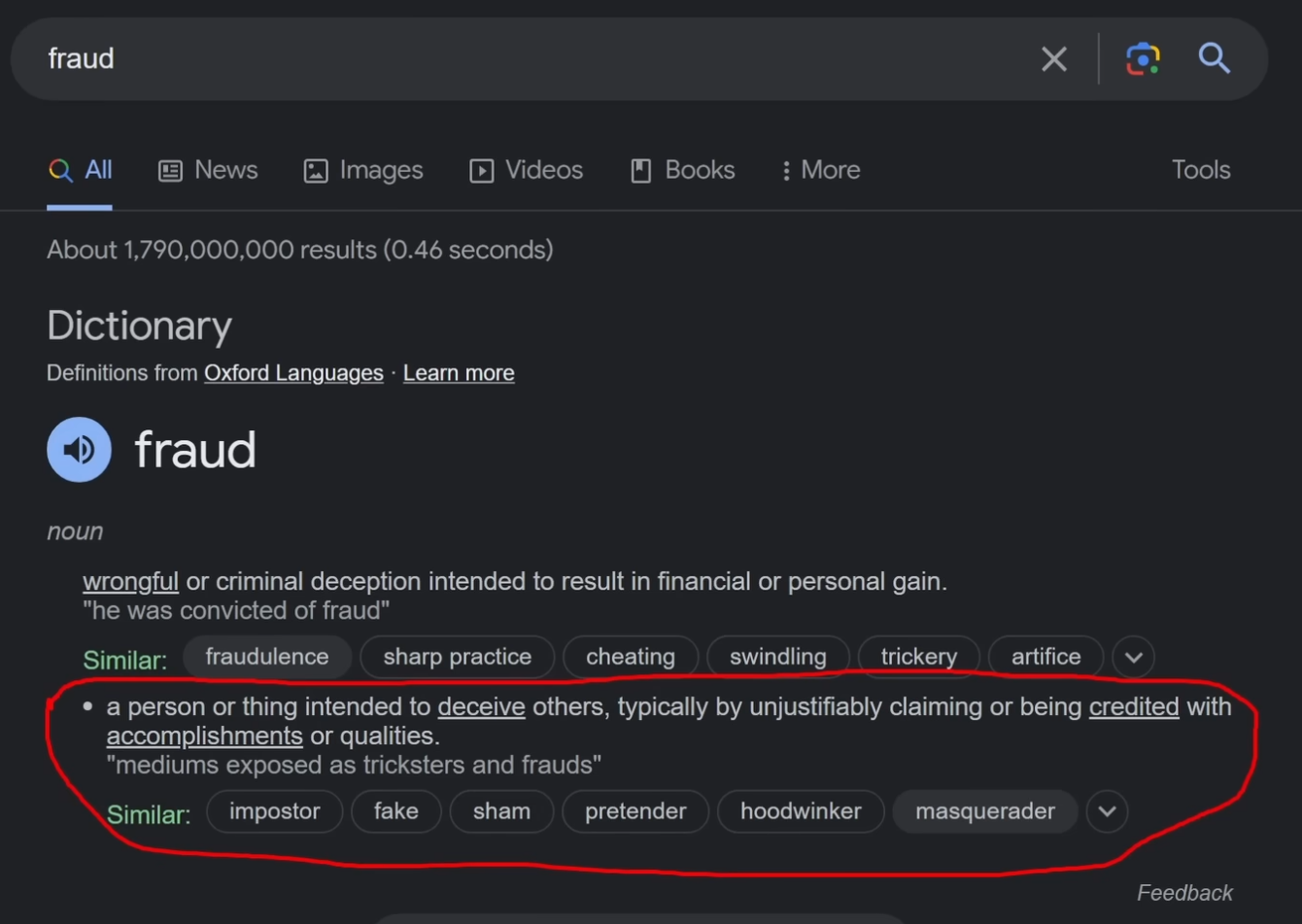The image size is (1302, 924).
Task: Click the underlined word deceive
Action: tap(481, 707)
